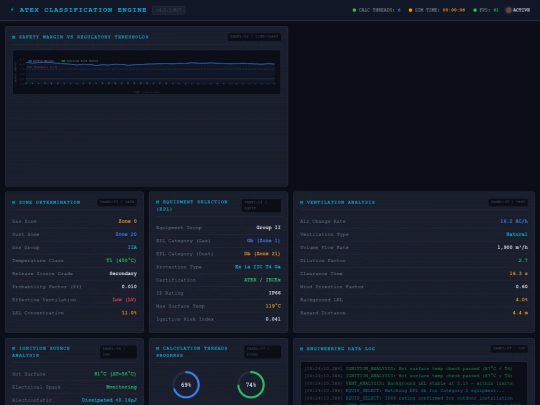Click the Equipment Selection panel tag badge
Image resolution: width=540 pixels, height=405 pixels.
261,205
